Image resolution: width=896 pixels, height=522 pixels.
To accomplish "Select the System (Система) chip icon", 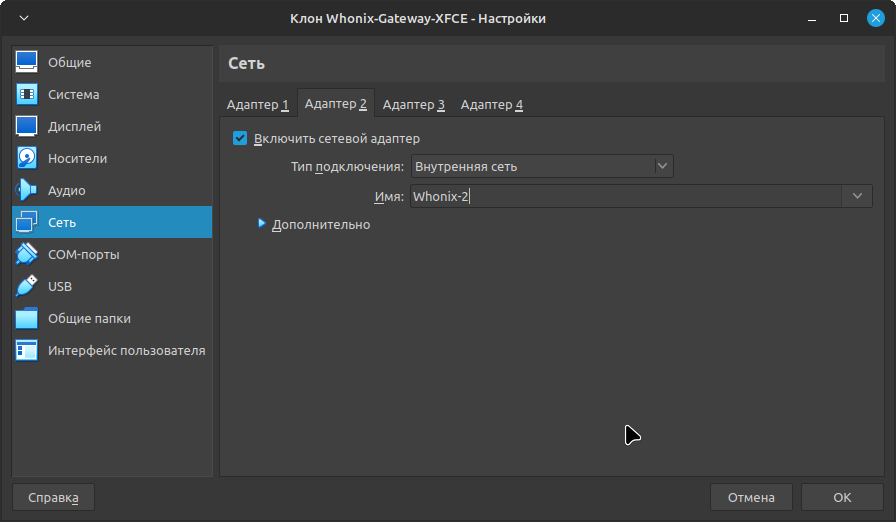I will pos(27,94).
